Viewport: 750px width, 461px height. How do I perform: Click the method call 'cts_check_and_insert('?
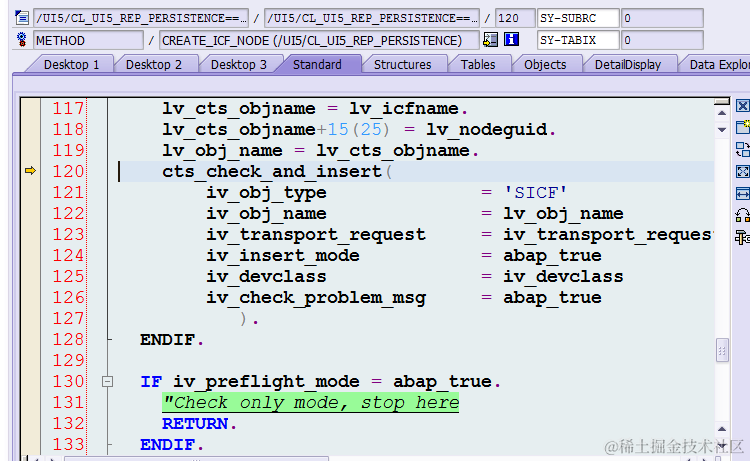click(277, 171)
